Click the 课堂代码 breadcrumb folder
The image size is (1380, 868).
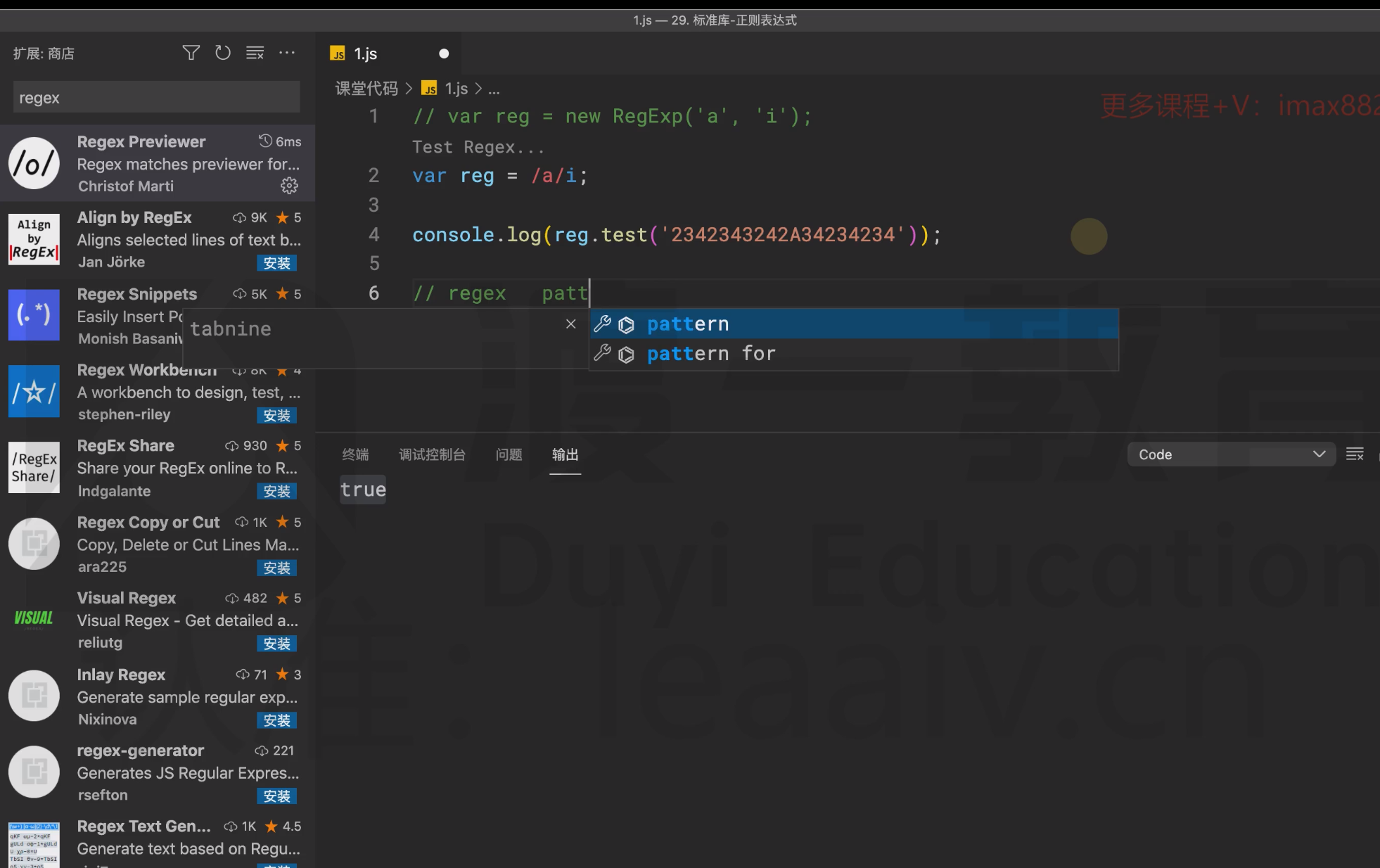point(366,89)
